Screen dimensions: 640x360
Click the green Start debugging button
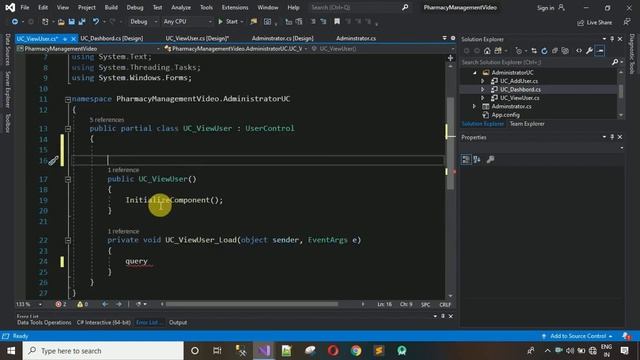point(228,22)
